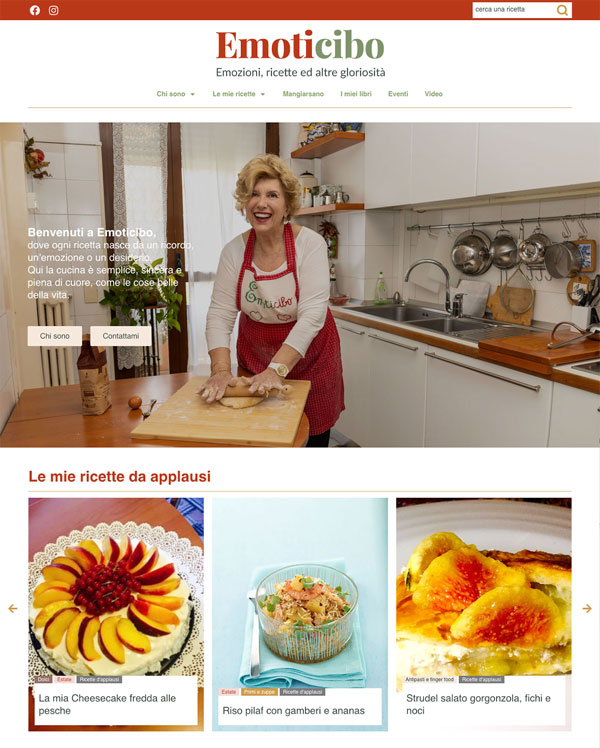Click the search magnifier icon

pos(562,10)
